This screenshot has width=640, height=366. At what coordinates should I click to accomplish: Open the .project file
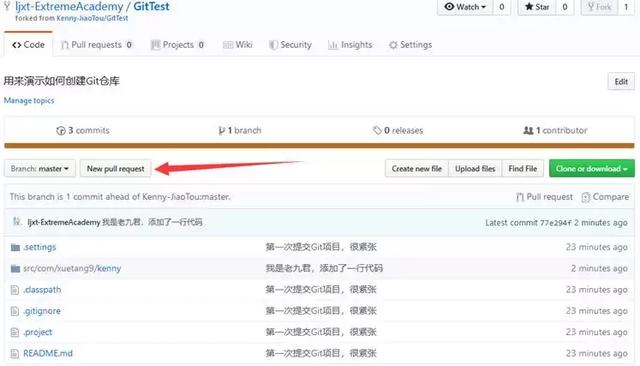pos(38,332)
